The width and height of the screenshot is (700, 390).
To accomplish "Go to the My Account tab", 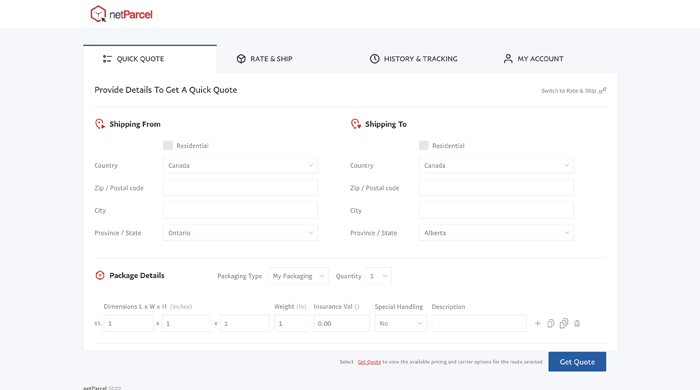I will 533,58.
